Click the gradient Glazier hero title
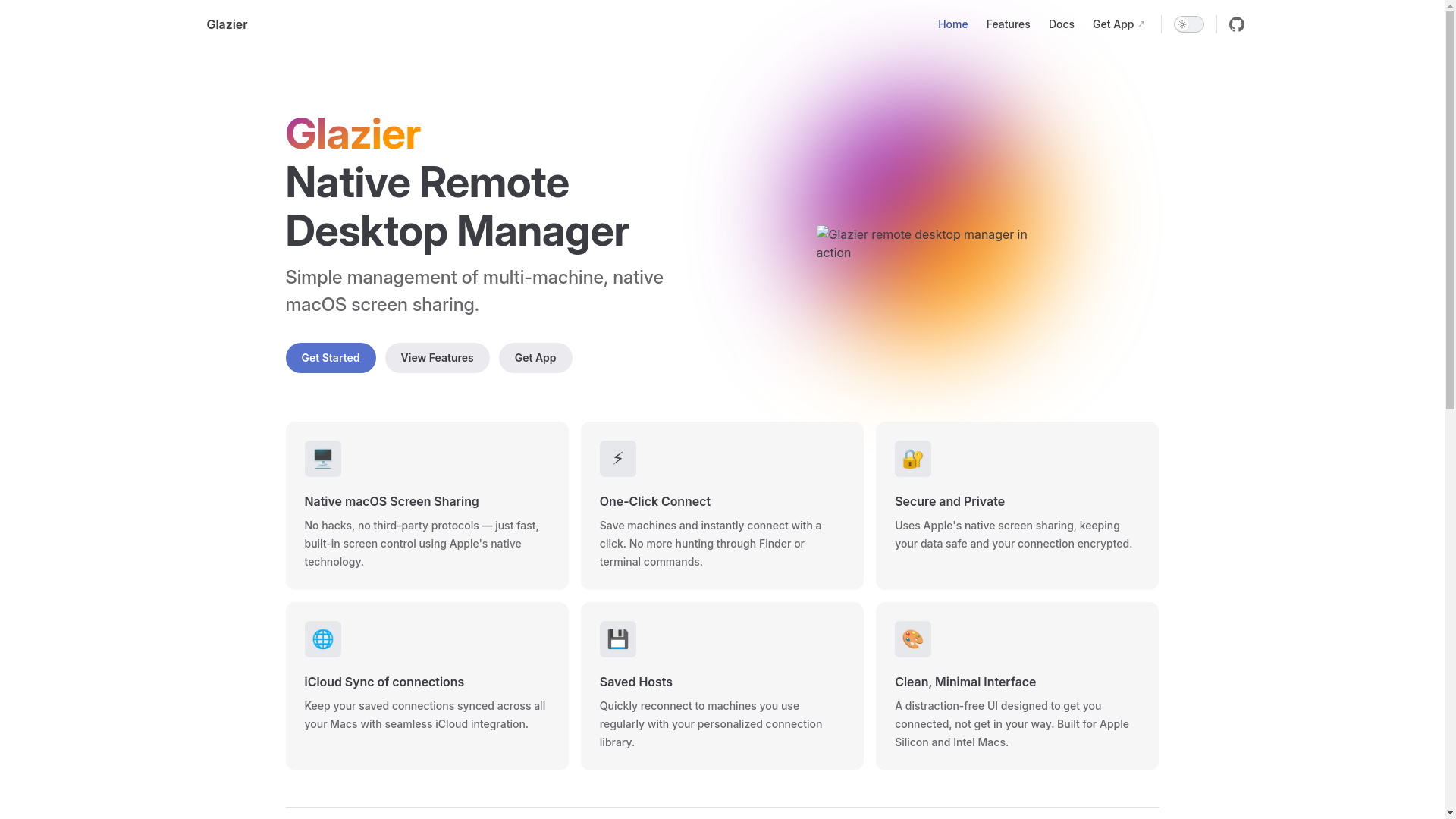This screenshot has width=1456, height=819. click(353, 133)
